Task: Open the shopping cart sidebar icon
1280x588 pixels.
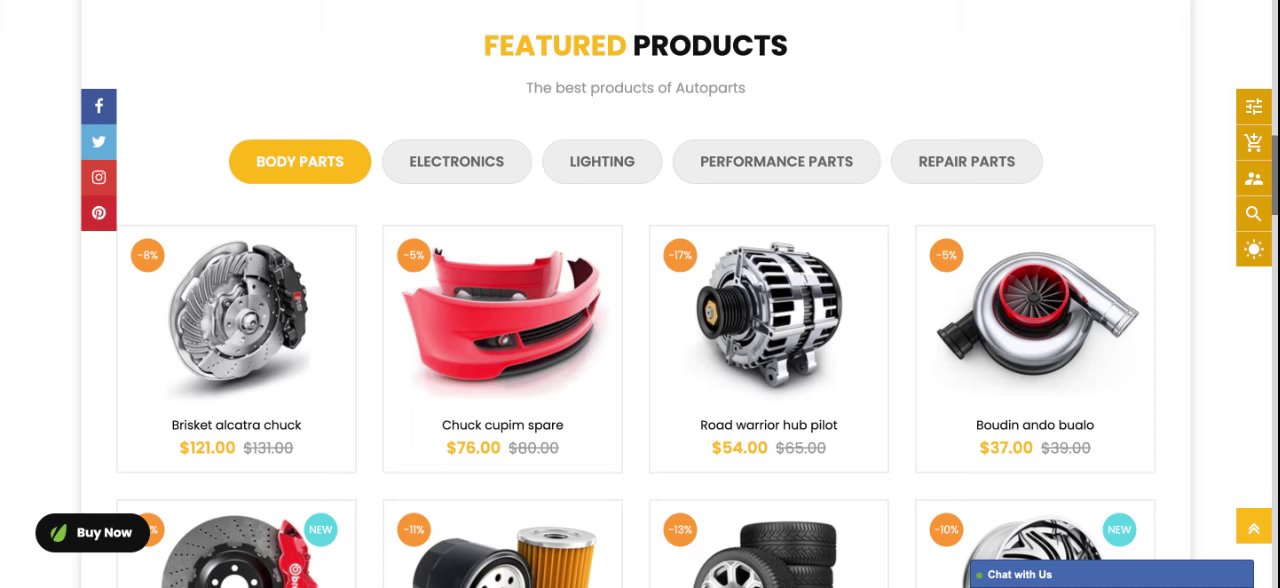Action: (1254, 143)
